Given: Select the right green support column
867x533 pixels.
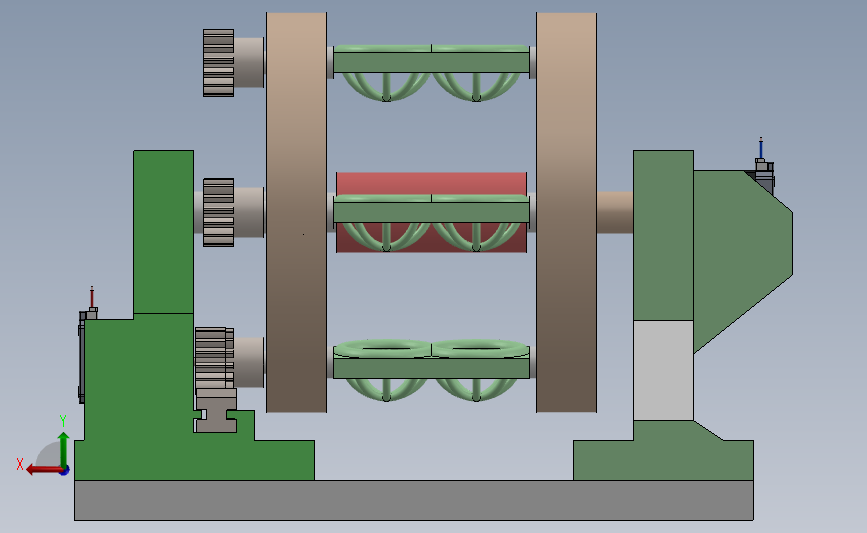Looking at the screenshot, I should click(663, 235).
